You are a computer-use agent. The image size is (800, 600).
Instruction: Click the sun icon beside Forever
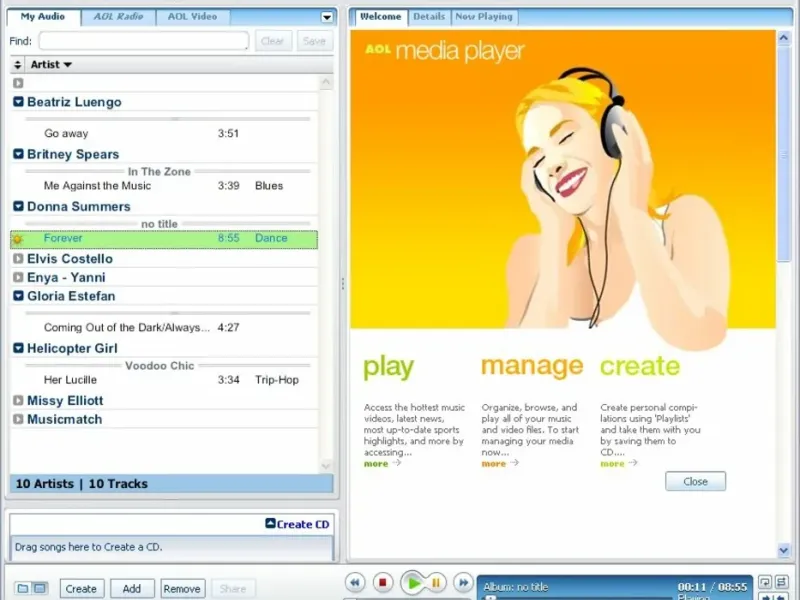[x=18, y=239]
